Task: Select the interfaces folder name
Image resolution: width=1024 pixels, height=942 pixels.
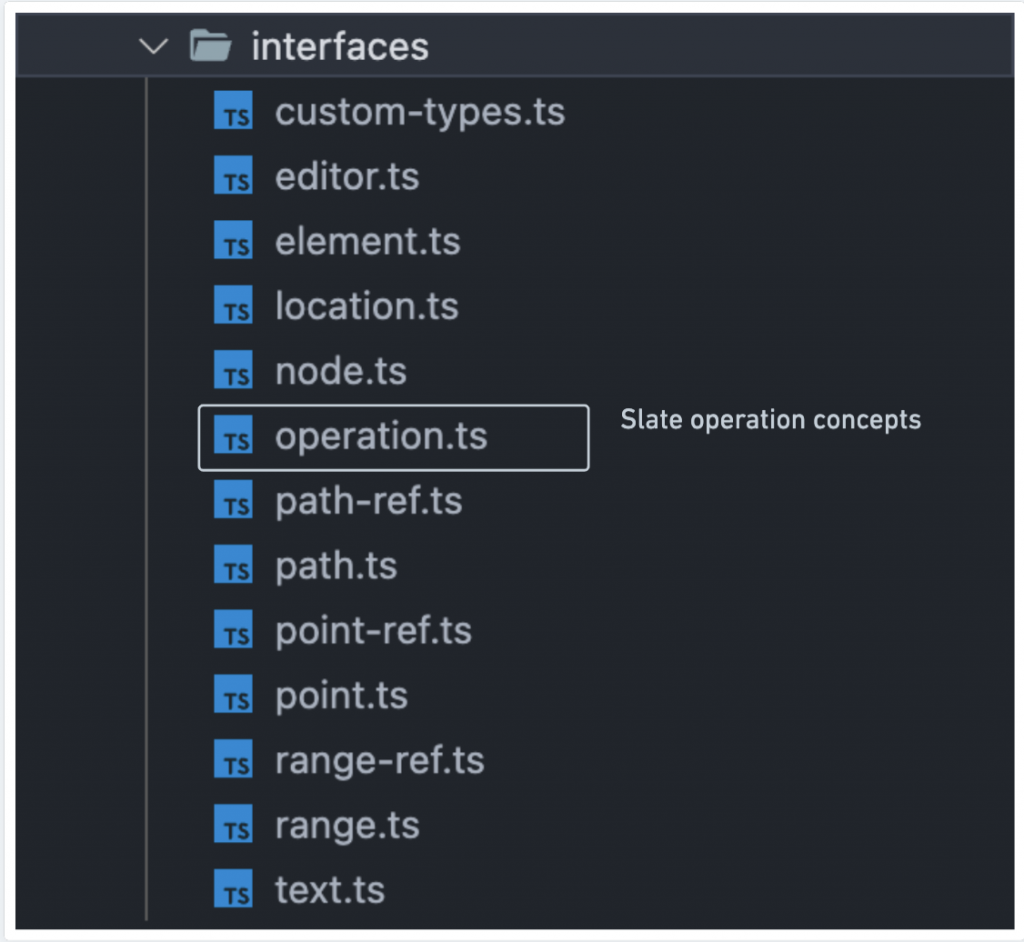Action: pyautogui.click(x=340, y=47)
